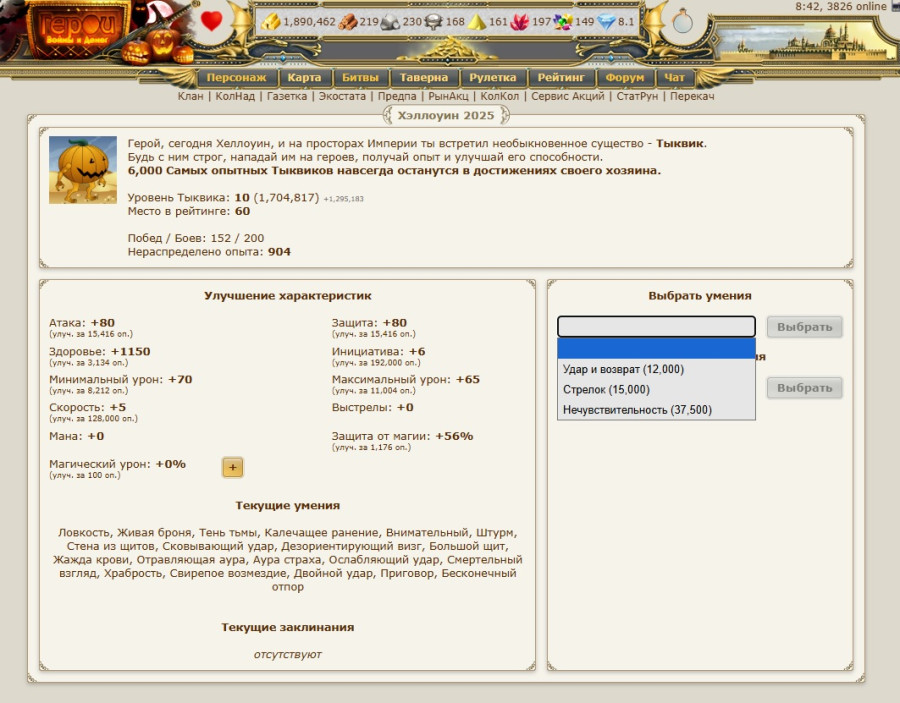Click the mana ring icon

point(682,20)
